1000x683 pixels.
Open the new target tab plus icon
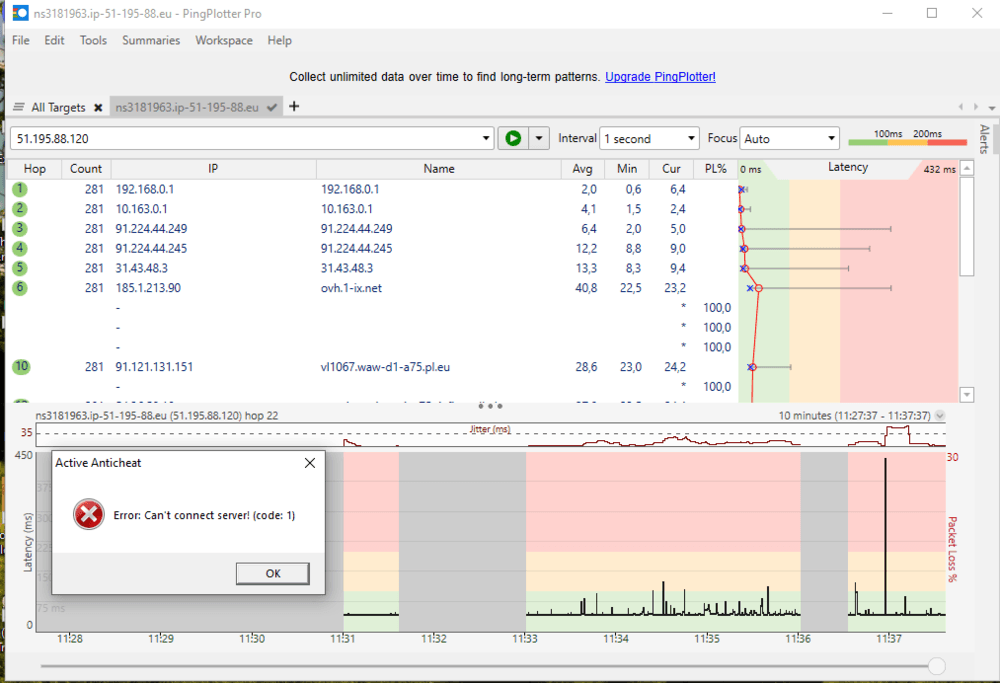294,107
